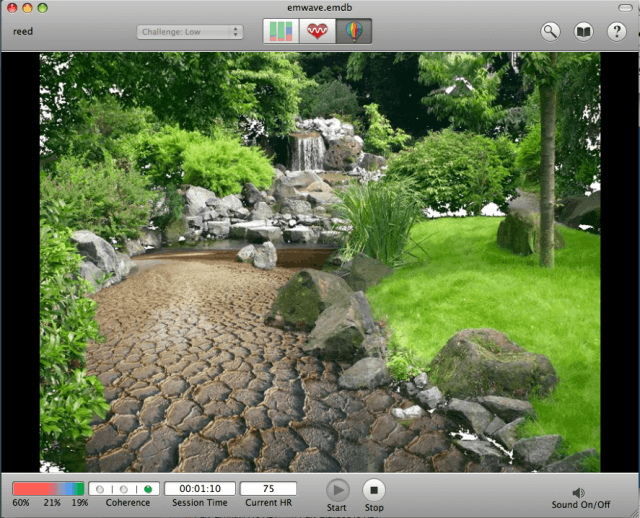Viewport: 640px width, 518px height.
Task: Click the garden scene waterfall image
Action: pos(308,152)
